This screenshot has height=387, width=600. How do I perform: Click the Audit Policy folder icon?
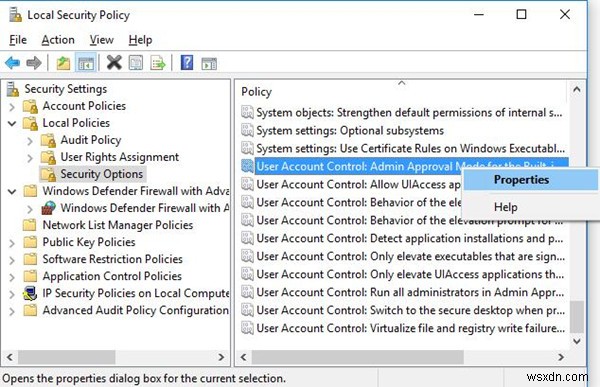tap(49, 140)
